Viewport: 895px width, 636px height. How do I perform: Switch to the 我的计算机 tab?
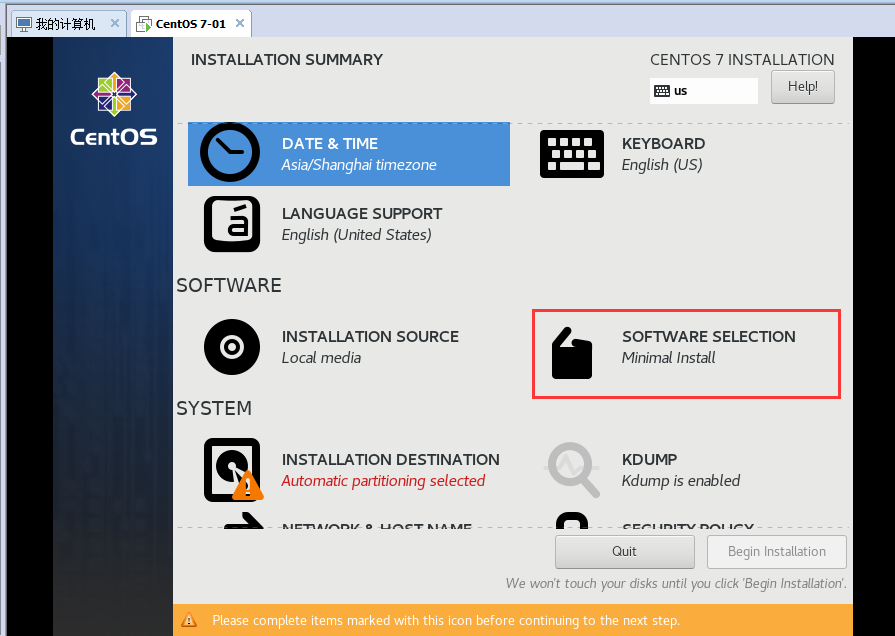click(x=66, y=24)
